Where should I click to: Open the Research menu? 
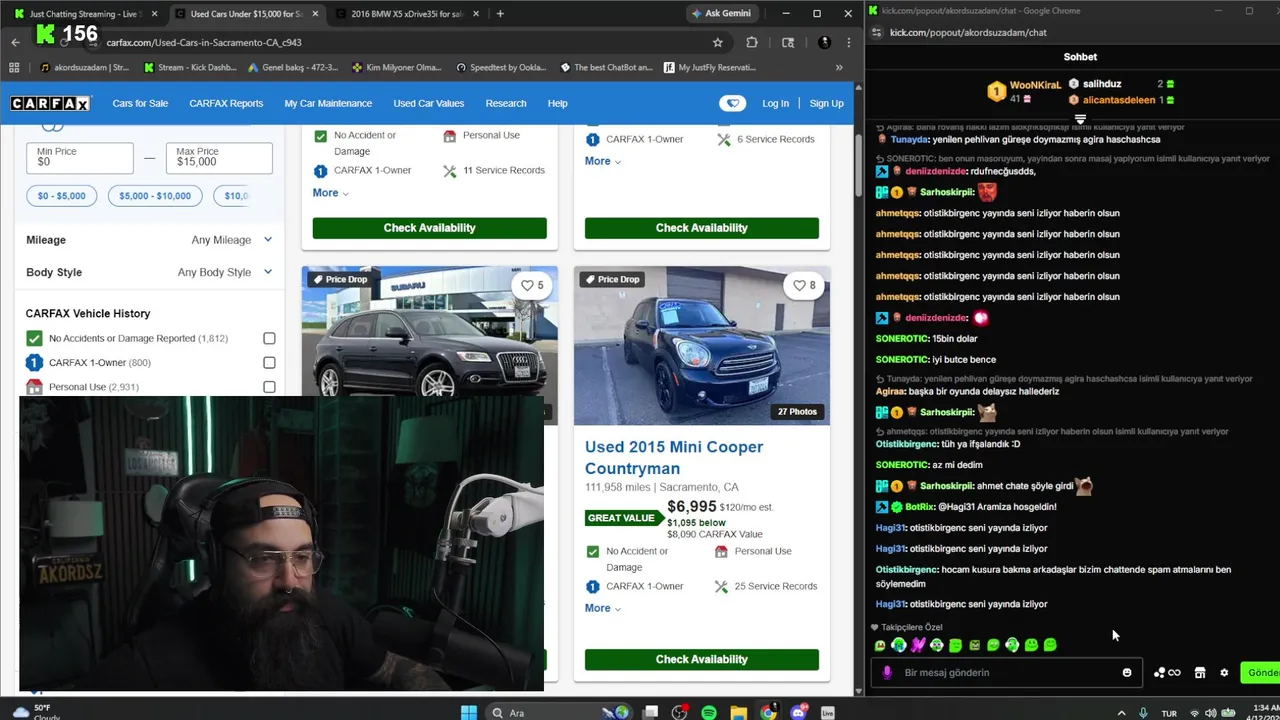[x=506, y=103]
